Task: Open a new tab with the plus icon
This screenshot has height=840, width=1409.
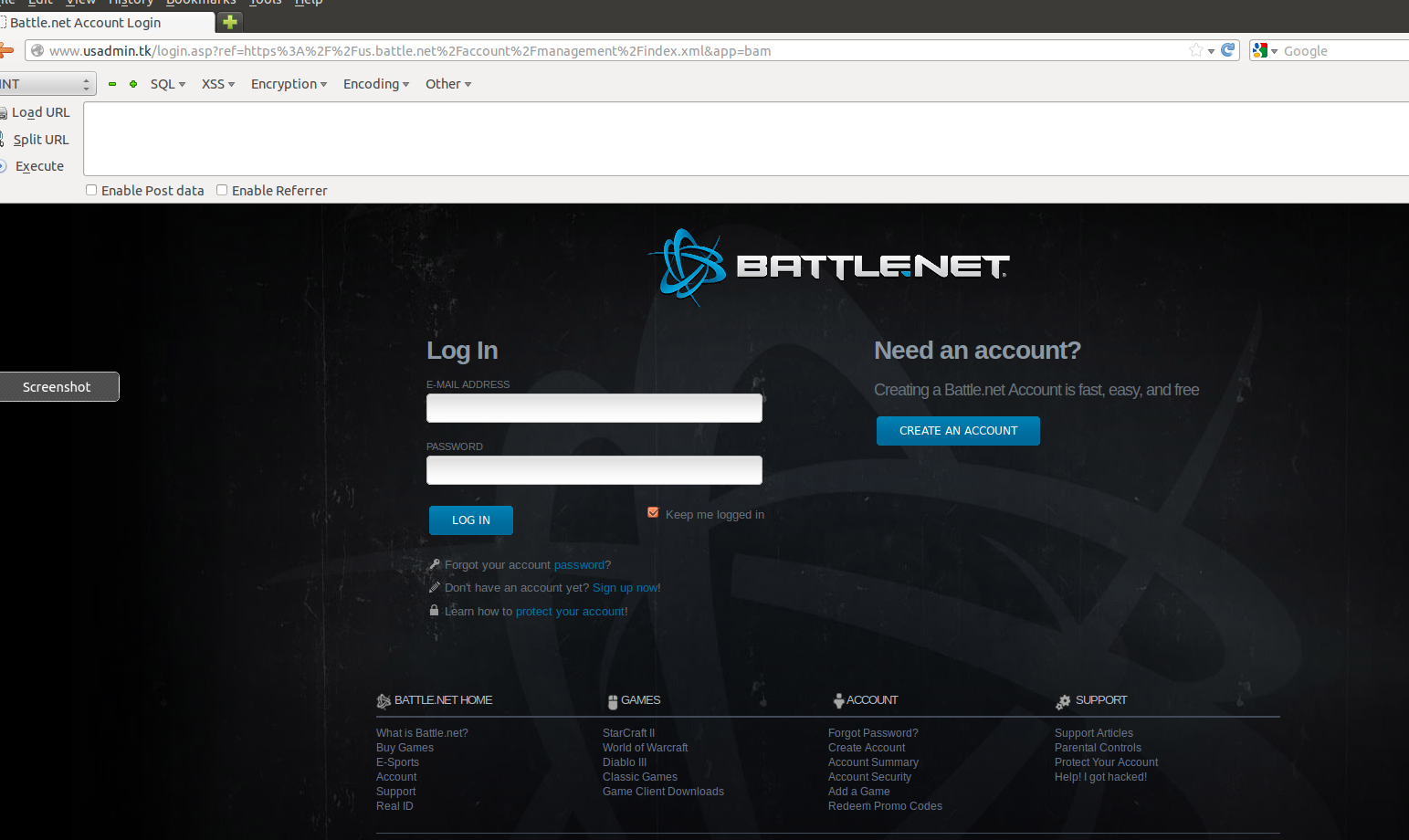Action: point(230,22)
